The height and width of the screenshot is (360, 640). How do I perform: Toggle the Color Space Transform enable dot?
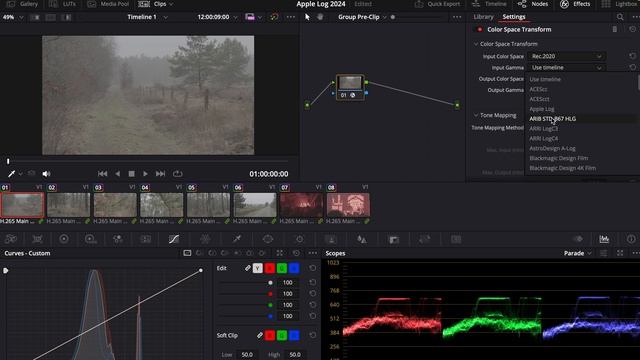480,29
